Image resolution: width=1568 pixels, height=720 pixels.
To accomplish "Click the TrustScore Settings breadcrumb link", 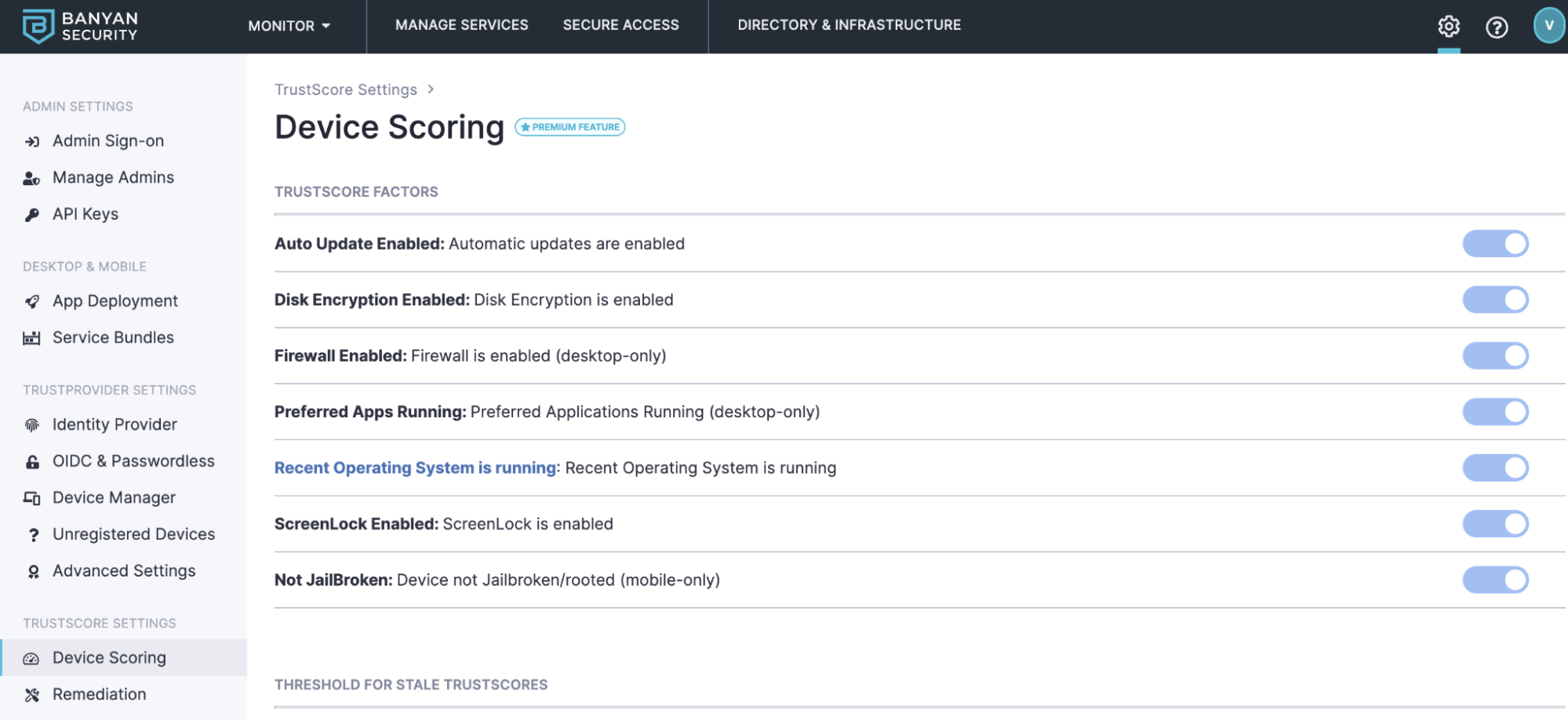I will [345, 89].
